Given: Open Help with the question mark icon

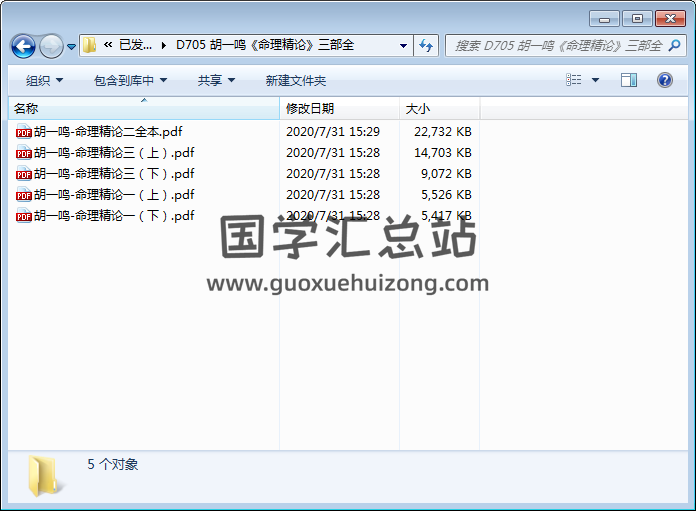Looking at the screenshot, I should tap(664, 80).
